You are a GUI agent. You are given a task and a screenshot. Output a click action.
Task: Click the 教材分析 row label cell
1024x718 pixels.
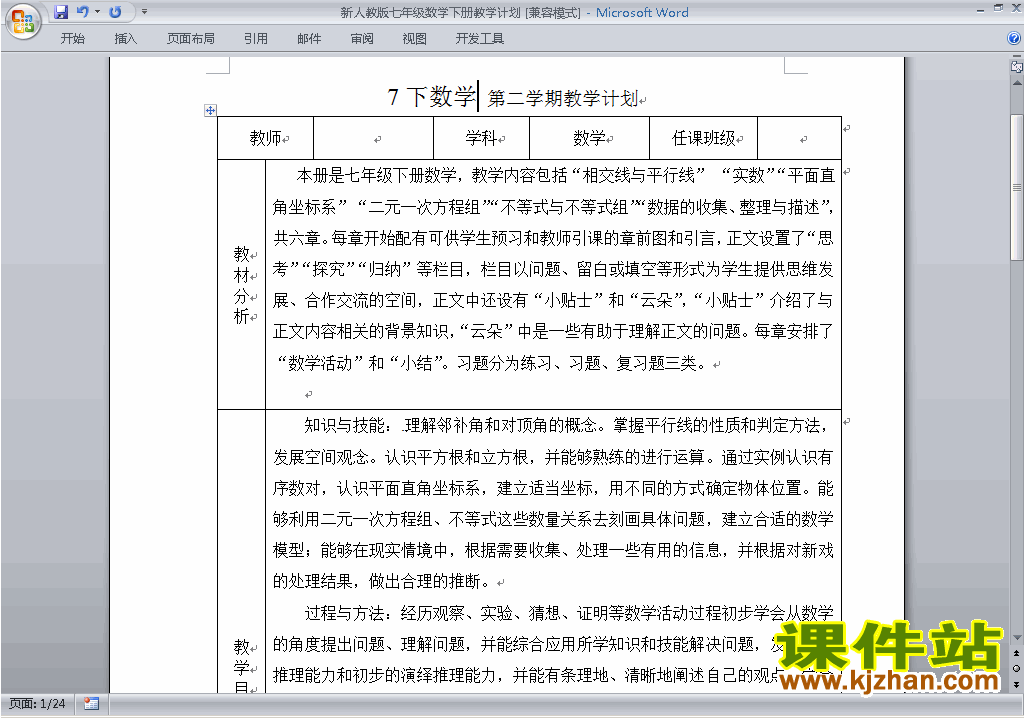242,285
